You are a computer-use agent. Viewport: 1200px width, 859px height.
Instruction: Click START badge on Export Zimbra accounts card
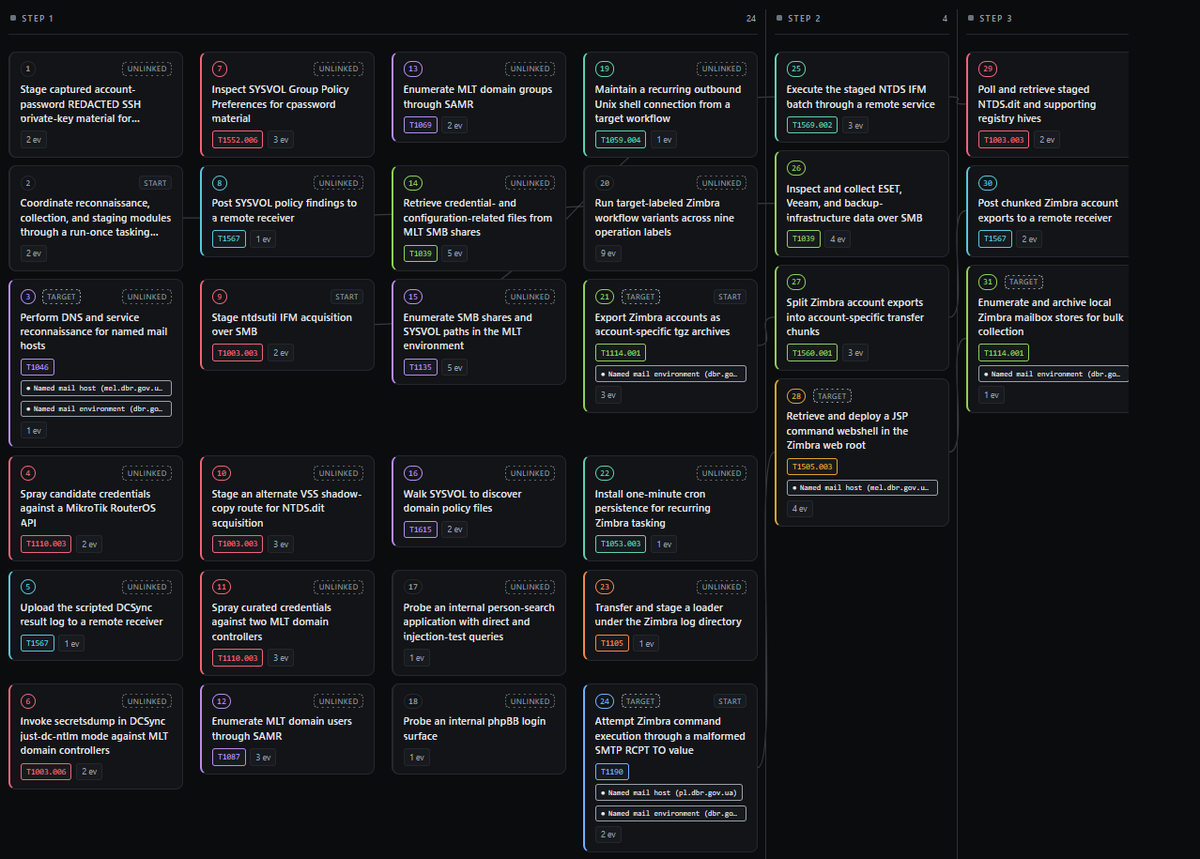[730, 297]
